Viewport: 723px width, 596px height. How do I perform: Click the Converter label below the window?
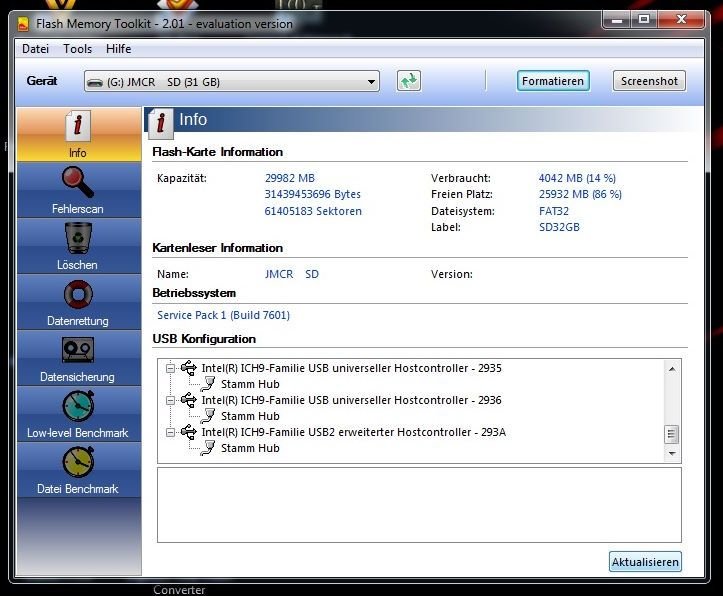(179, 590)
